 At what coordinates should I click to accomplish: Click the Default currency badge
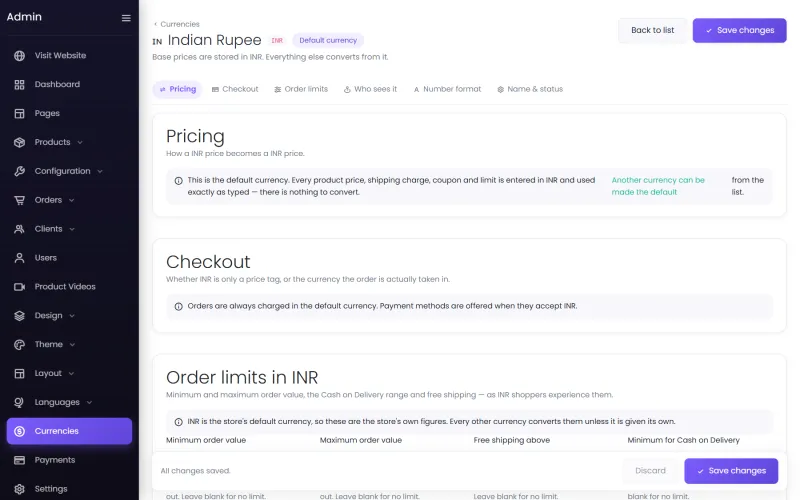point(328,40)
